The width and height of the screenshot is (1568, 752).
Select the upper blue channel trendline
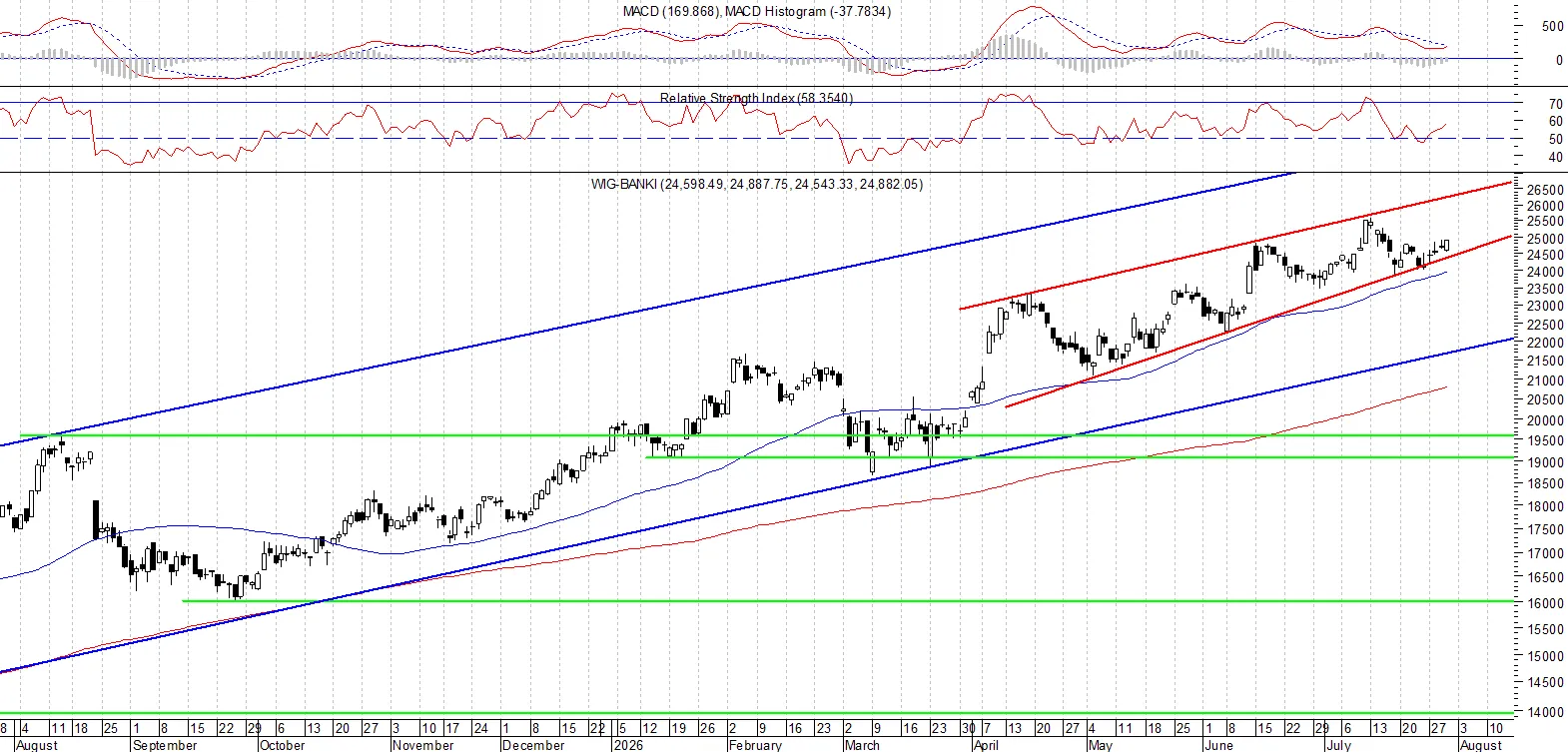pos(649,310)
